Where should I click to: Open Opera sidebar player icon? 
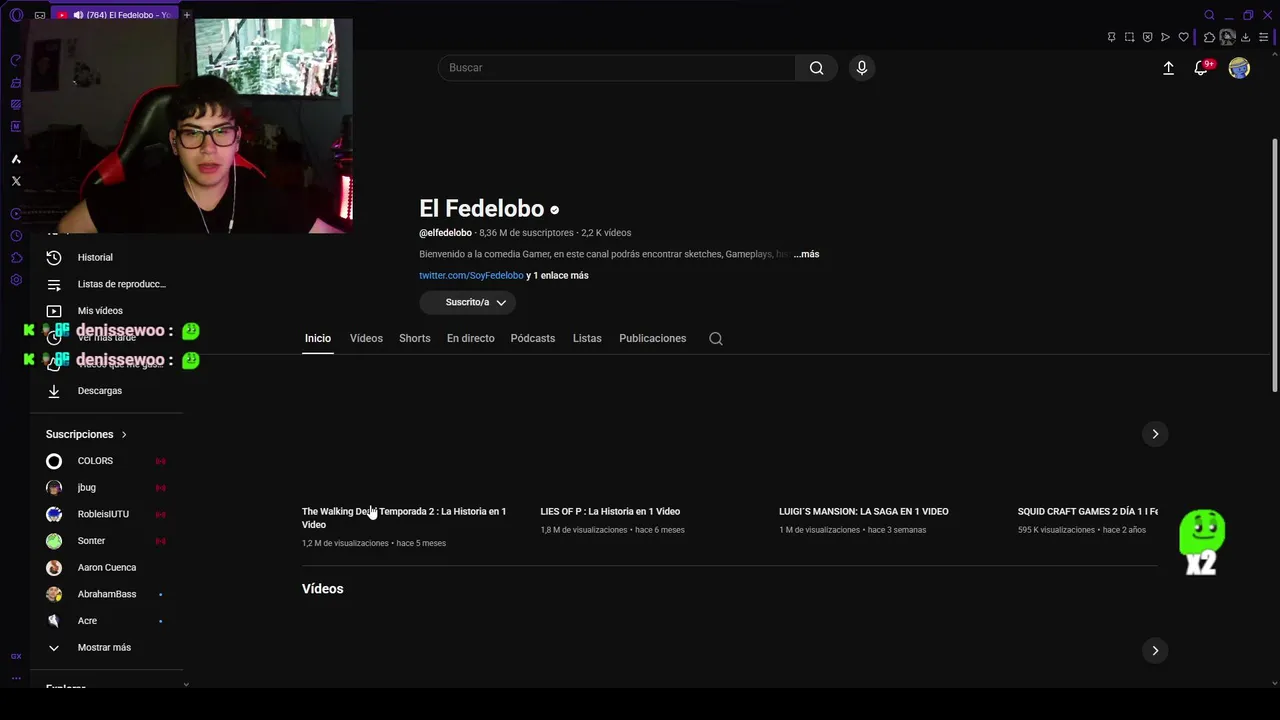click(x=16, y=214)
